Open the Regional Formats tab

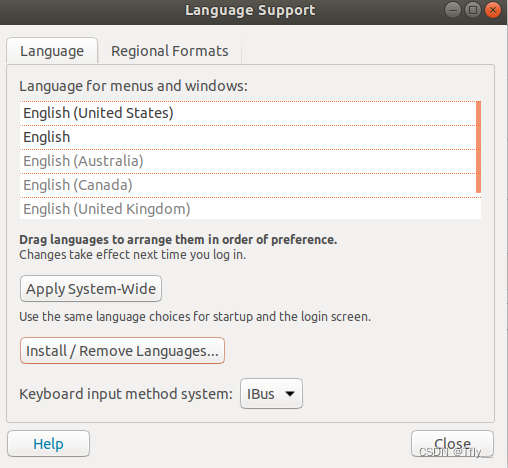170,51
